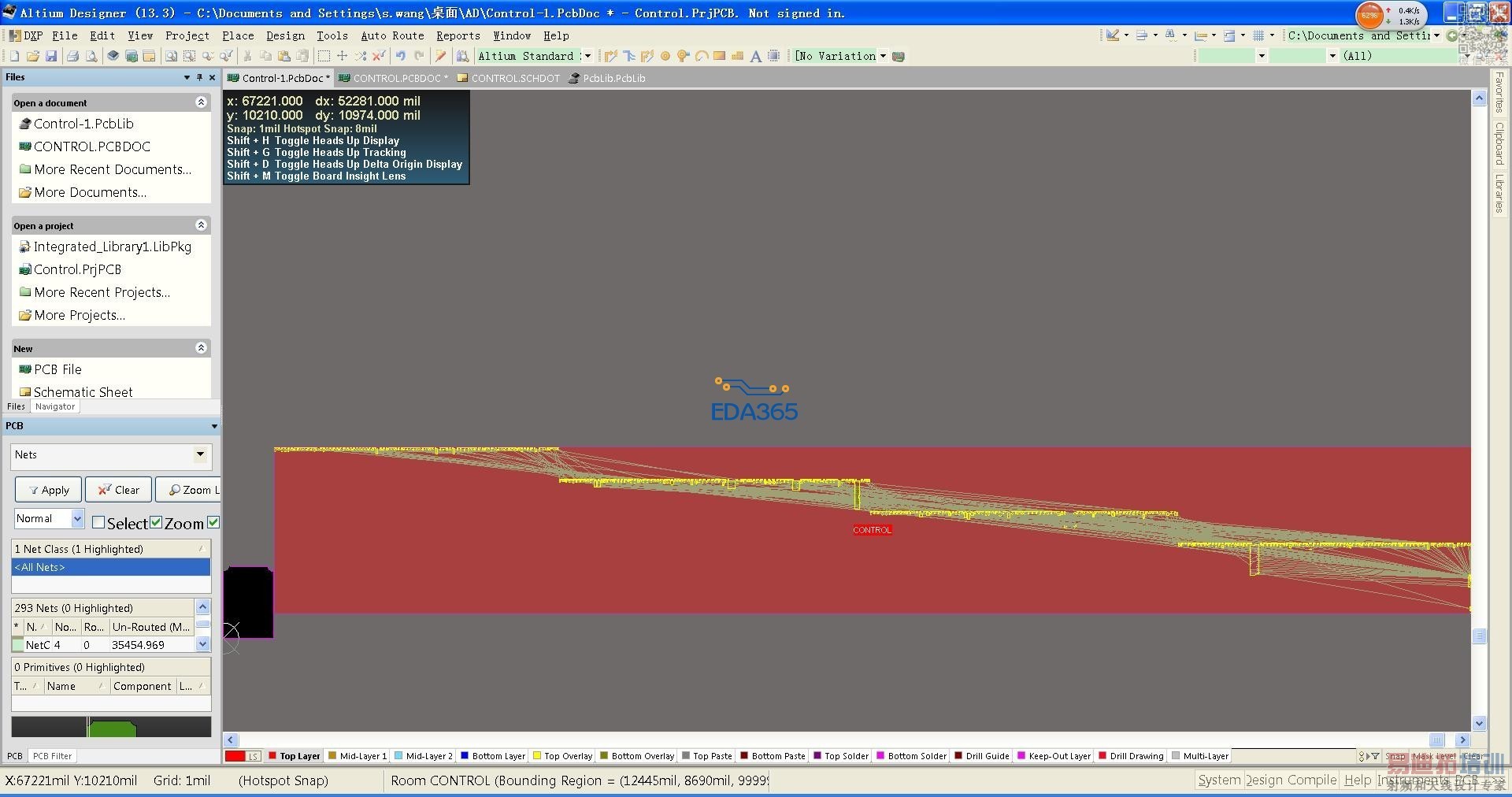This screenshot has width=1512, height=797.
Task: Click the board thumbnail preview in PCB panel
Action: pyautogui.click(x=111, y=726)
